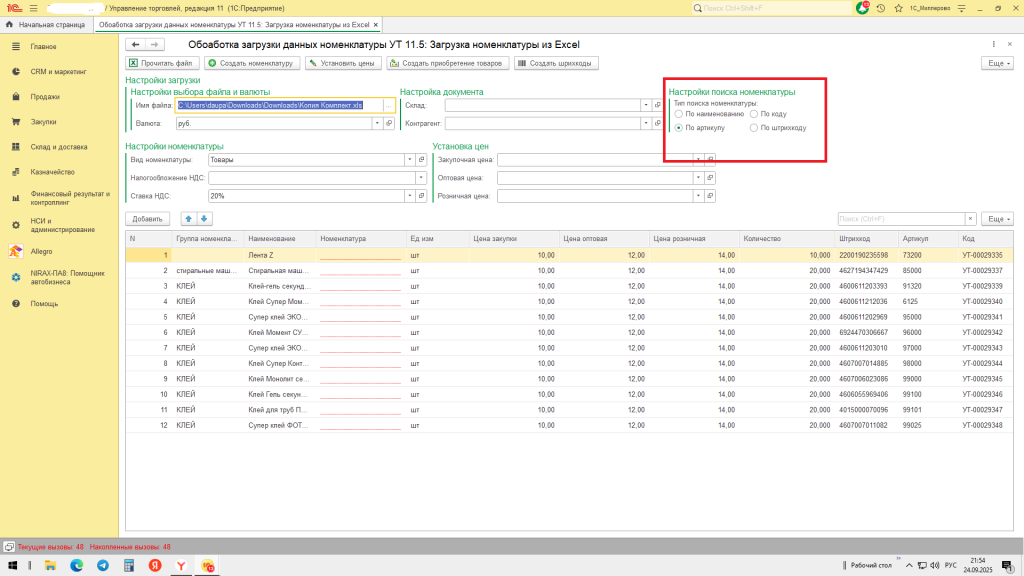Expand the Валюта dropdown list
The image size is (1024, 576).
(x=377, y=124)
